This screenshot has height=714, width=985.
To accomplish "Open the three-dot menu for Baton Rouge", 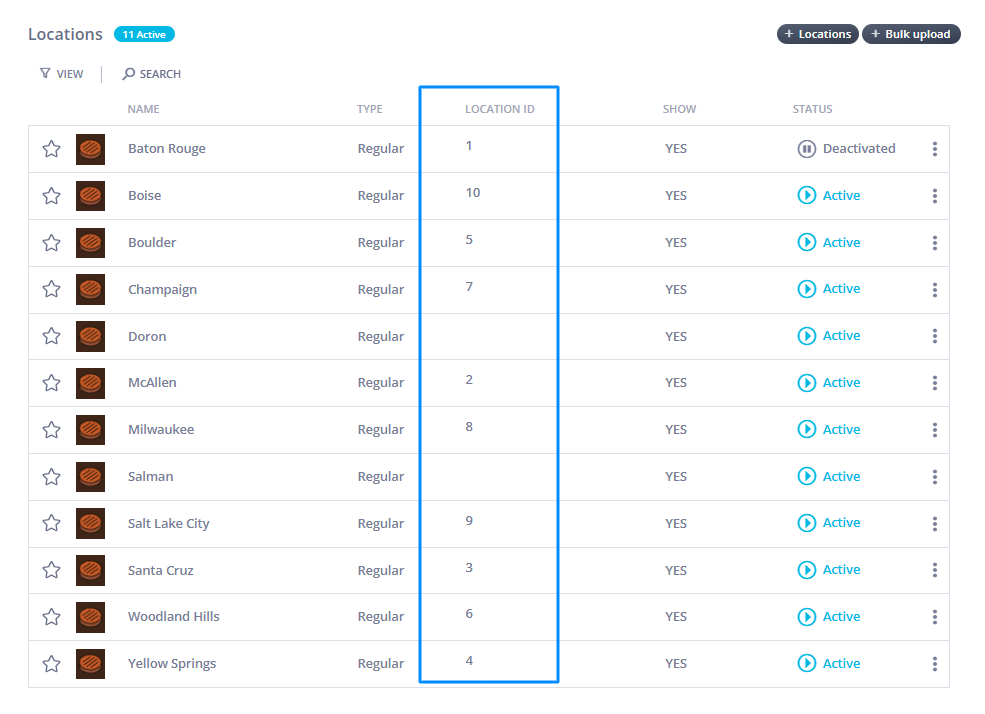I will [934, 149].
